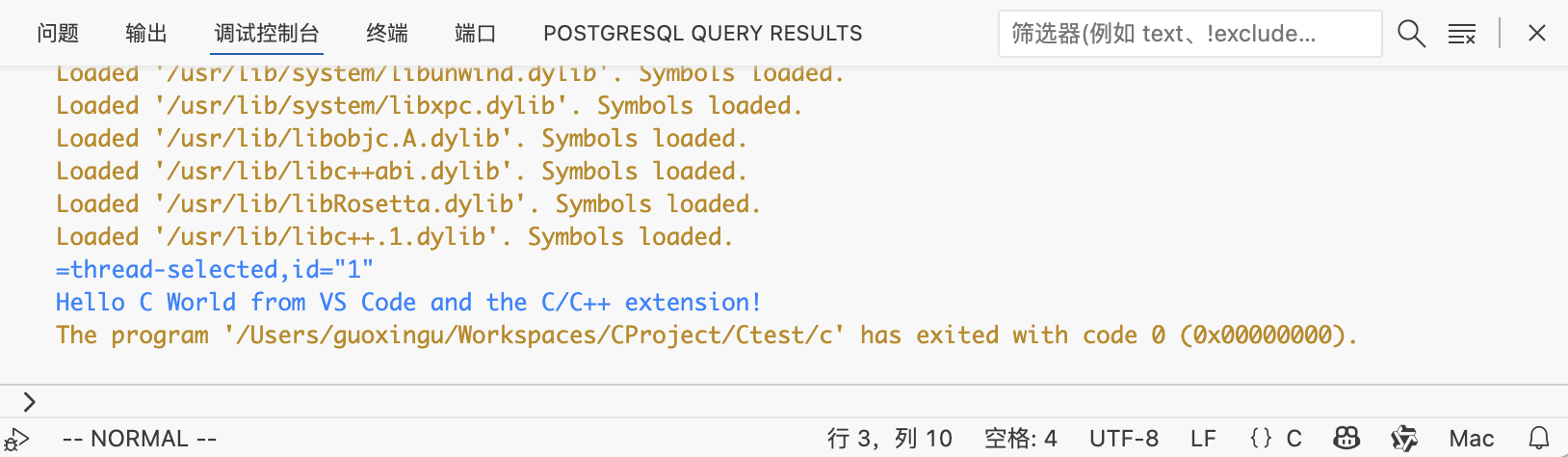
Task: Go to line via 行 3, 列 10
Action: (x=889, y=439)
